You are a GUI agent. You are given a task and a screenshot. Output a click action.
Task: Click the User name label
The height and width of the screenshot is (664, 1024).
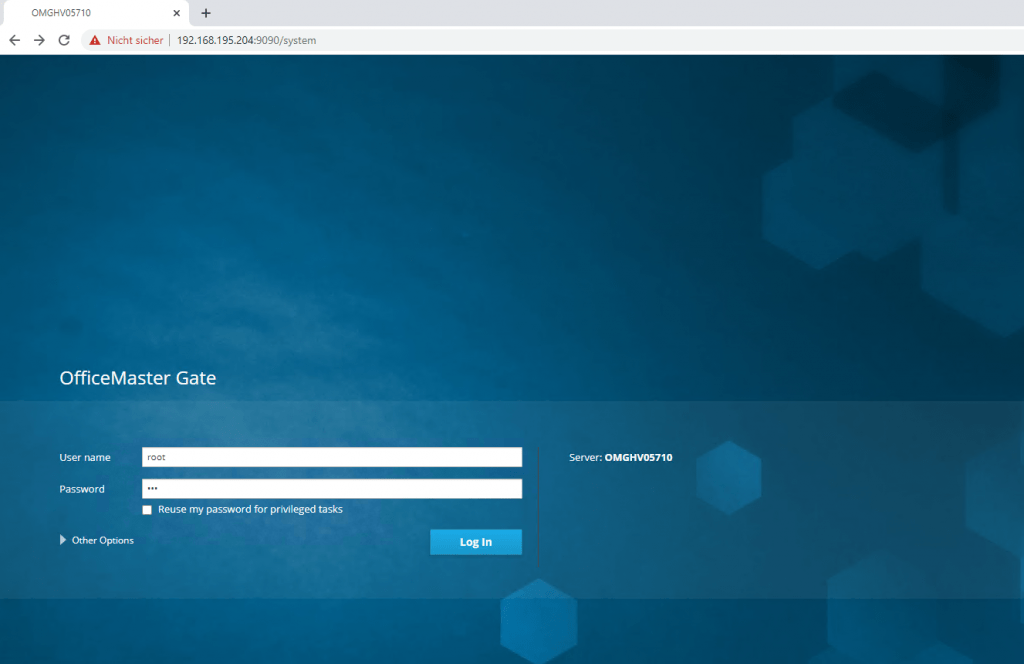(85, 458)
